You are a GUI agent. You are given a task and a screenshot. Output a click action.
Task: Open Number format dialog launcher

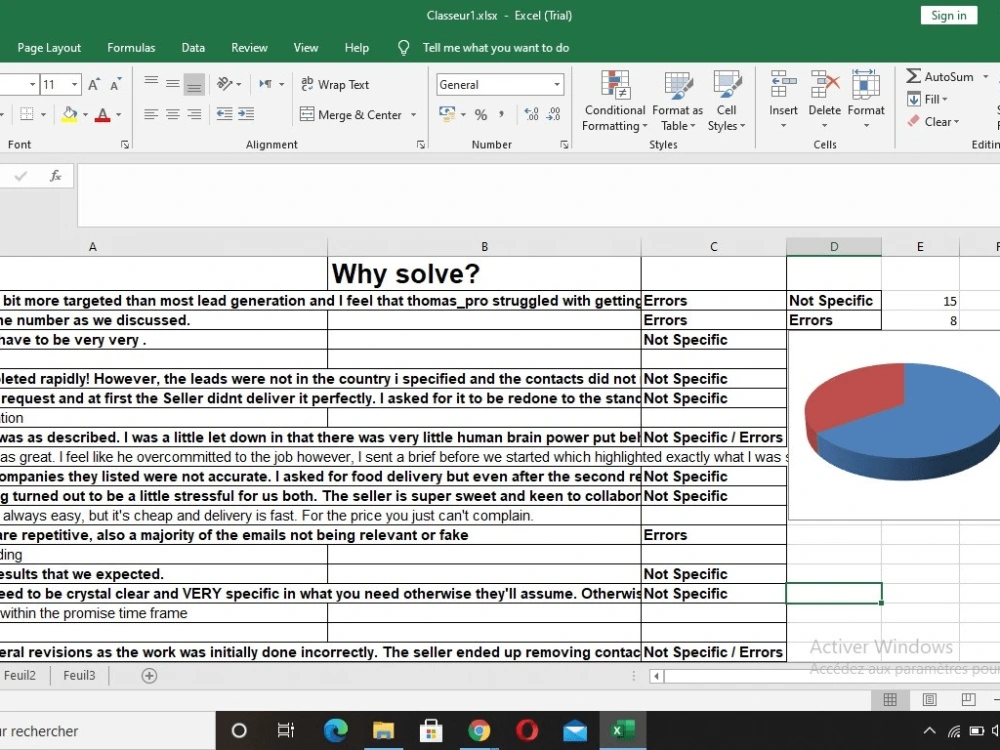coord(564,145)
